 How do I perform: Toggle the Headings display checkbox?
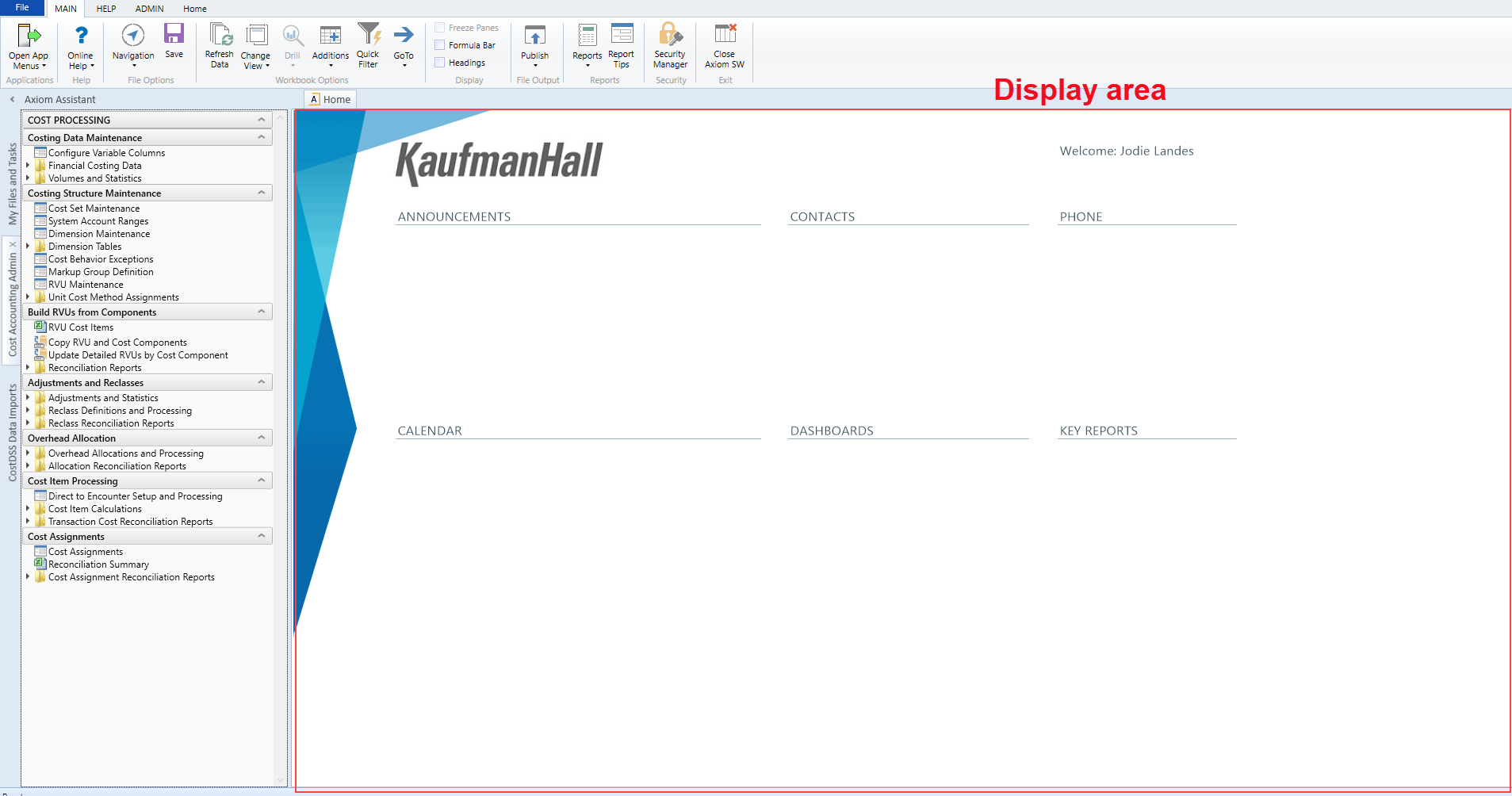(440, 63)
